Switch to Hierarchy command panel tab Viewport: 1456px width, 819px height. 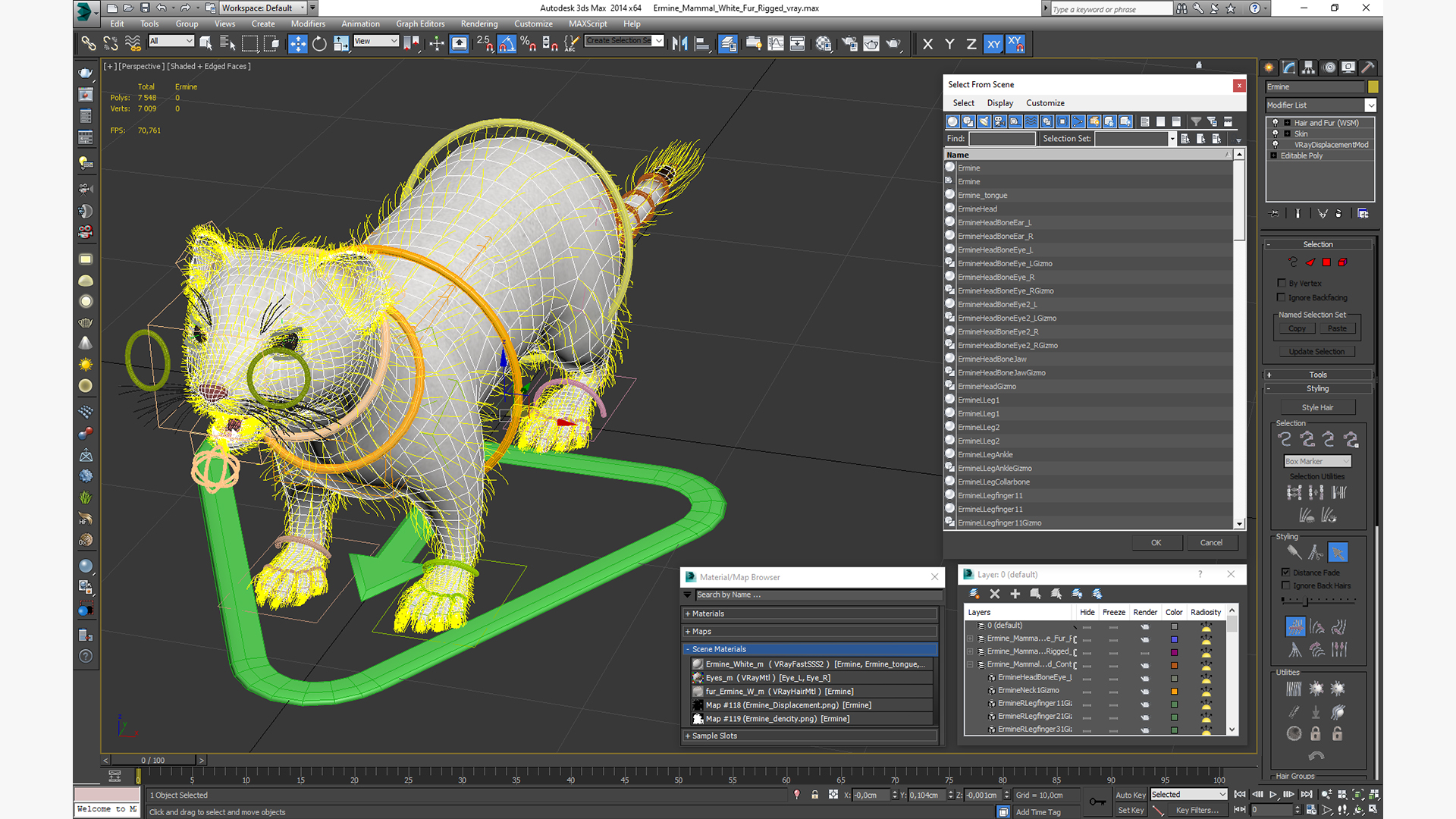(1309, 67)
